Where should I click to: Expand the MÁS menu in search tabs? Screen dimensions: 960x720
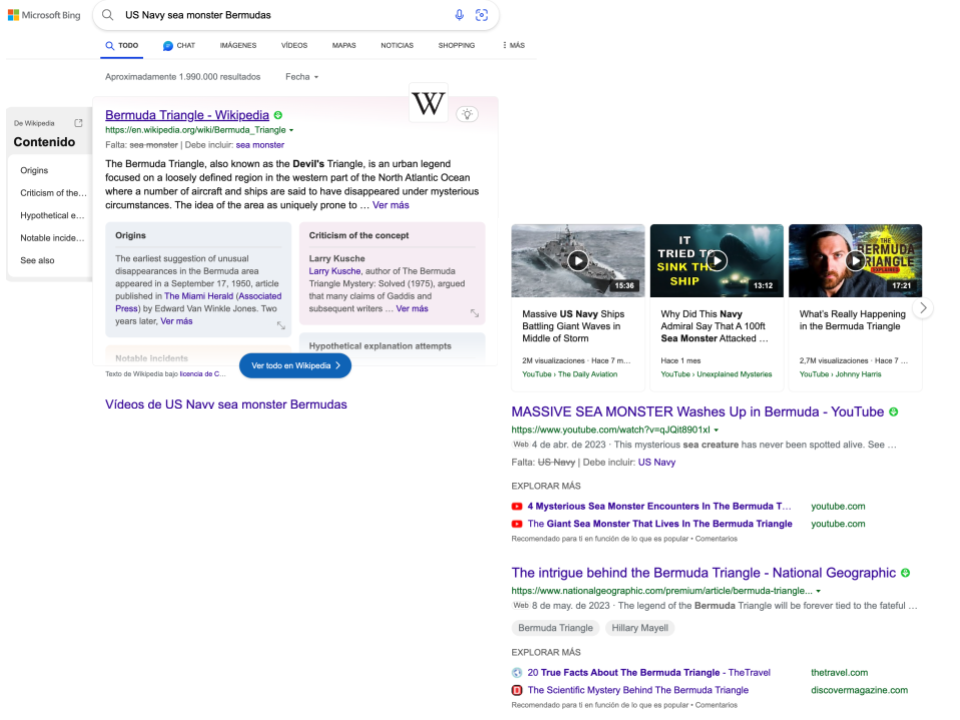[x=513, y=46]
